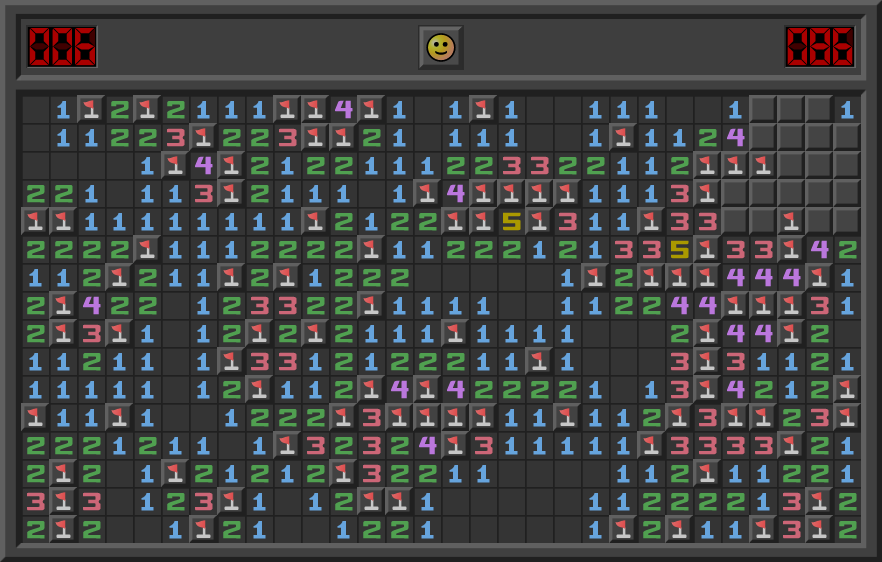Viewport: 882px width, 562px height.
Task: Click the flag with unrevealed tiles on both sides
Action: coord(792,221)
